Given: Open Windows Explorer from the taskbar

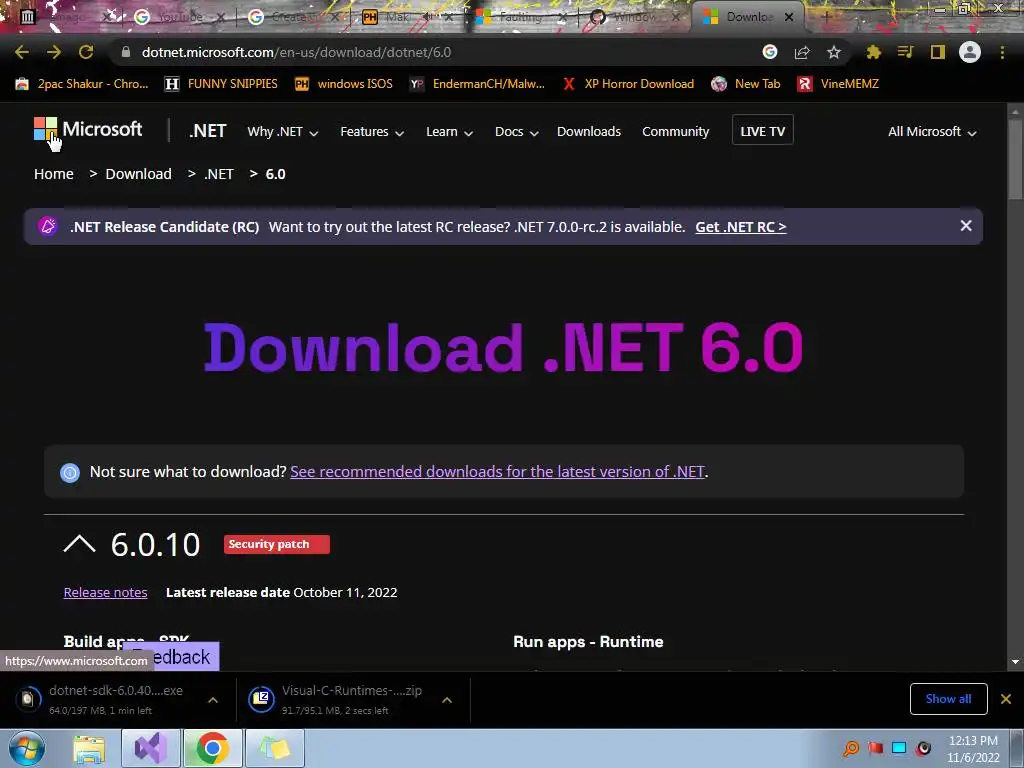Looking at the screenshot, I should 89,748.
